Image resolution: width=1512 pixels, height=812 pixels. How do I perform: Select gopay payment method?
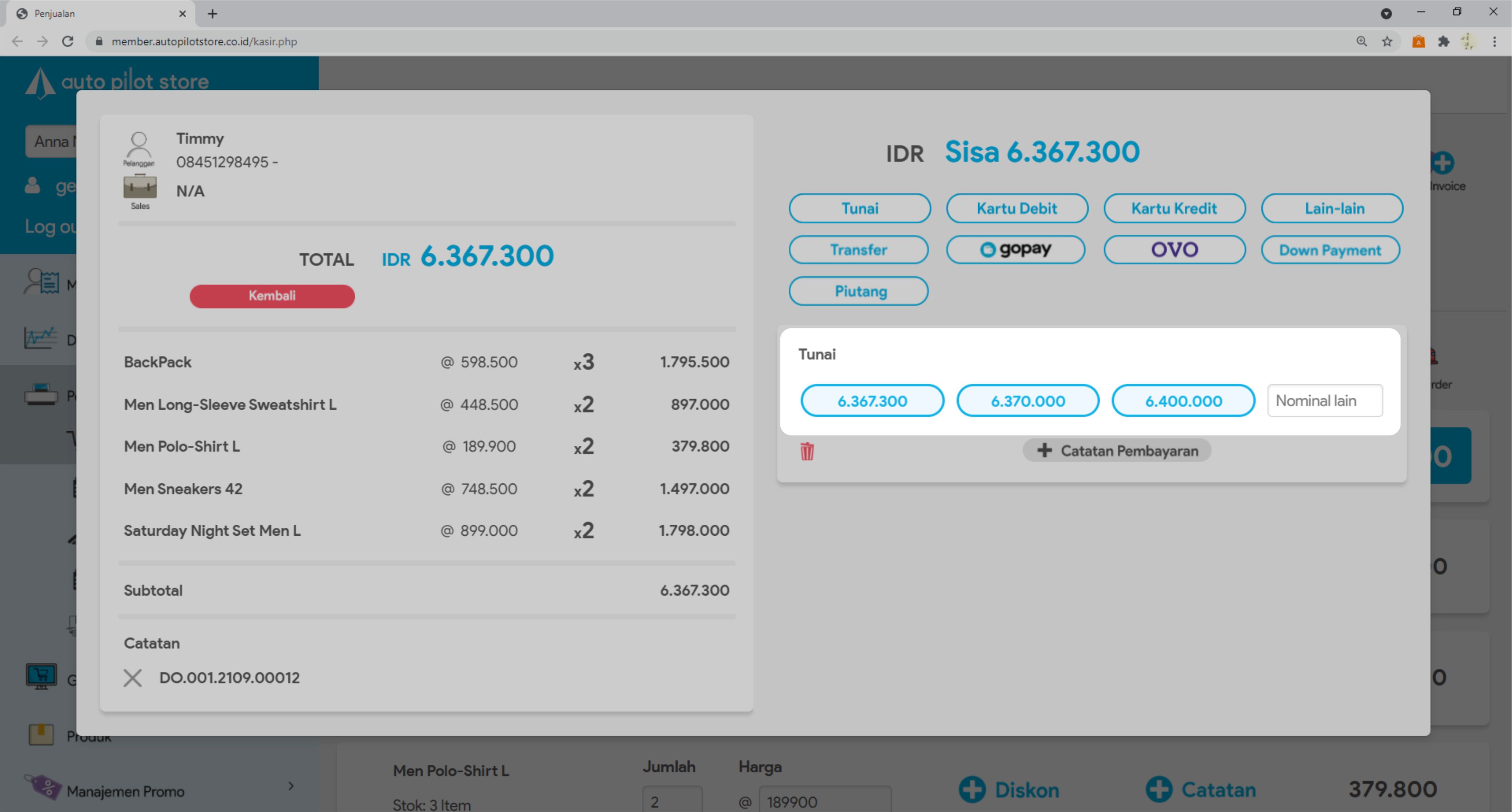coord(1015,249)
